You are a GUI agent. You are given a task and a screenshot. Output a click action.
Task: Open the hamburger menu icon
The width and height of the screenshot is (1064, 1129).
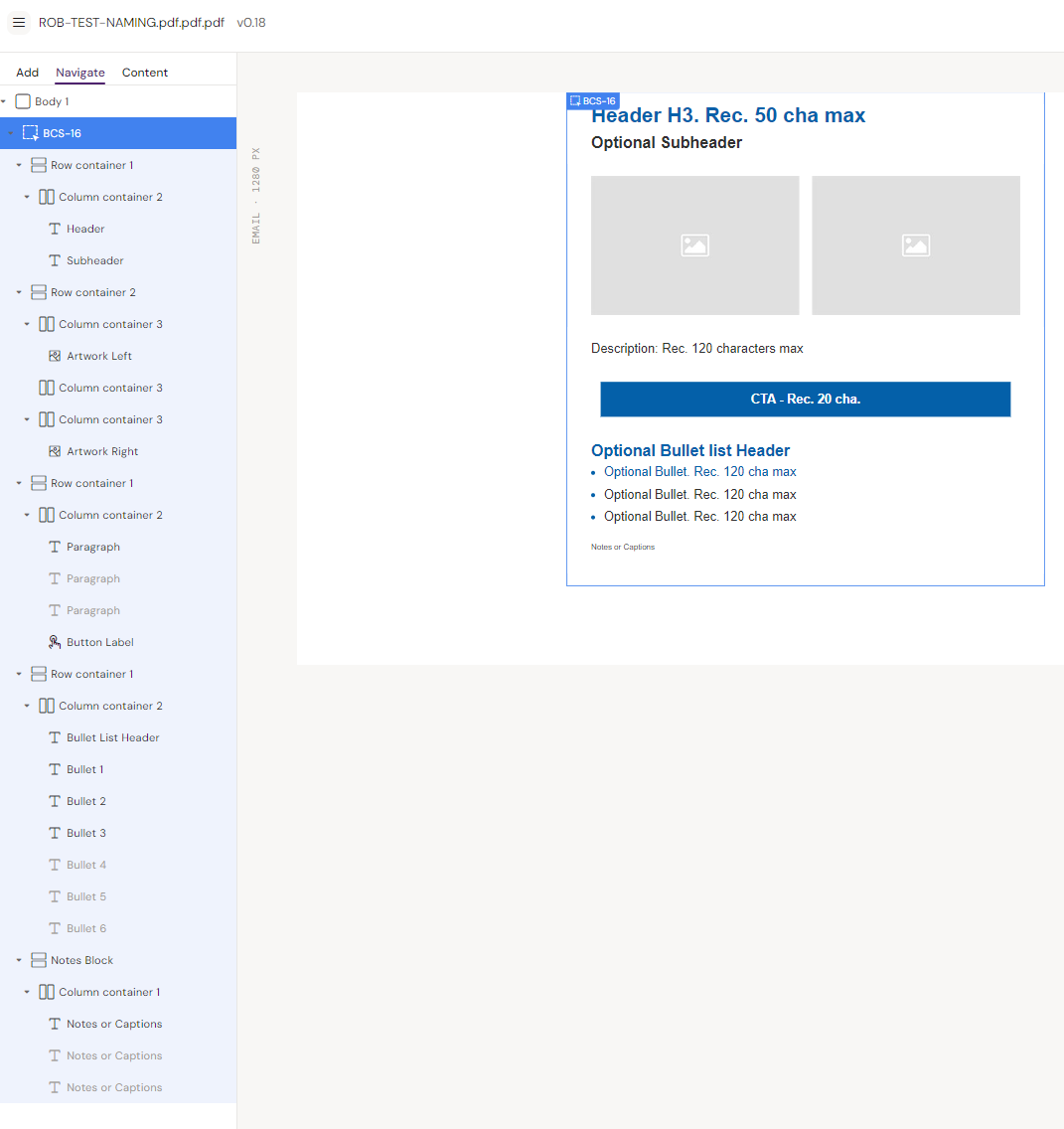point(18,23)
